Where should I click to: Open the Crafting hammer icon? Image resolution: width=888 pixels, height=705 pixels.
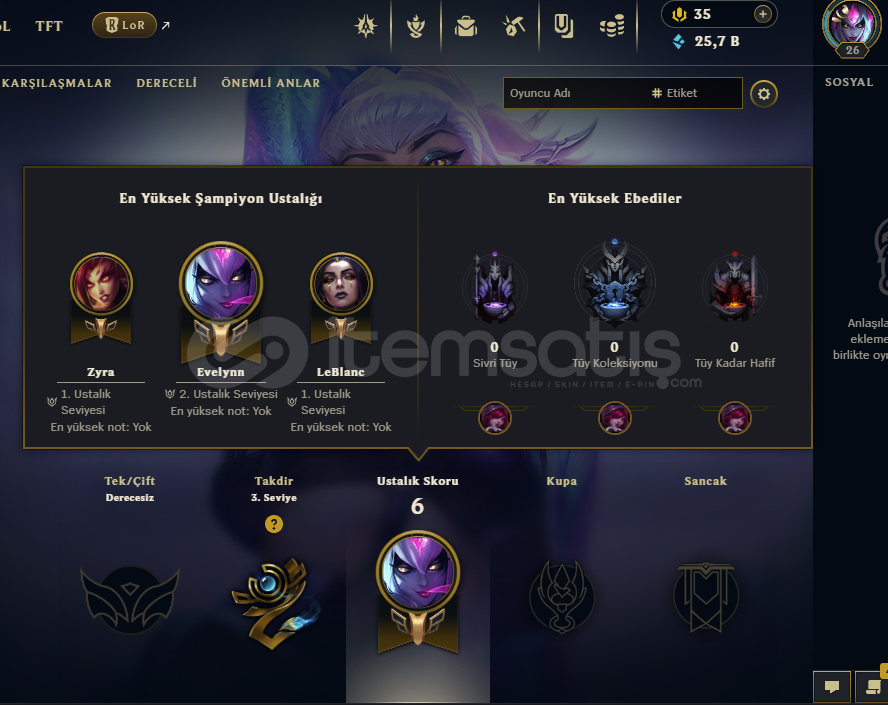pos(514,26)
